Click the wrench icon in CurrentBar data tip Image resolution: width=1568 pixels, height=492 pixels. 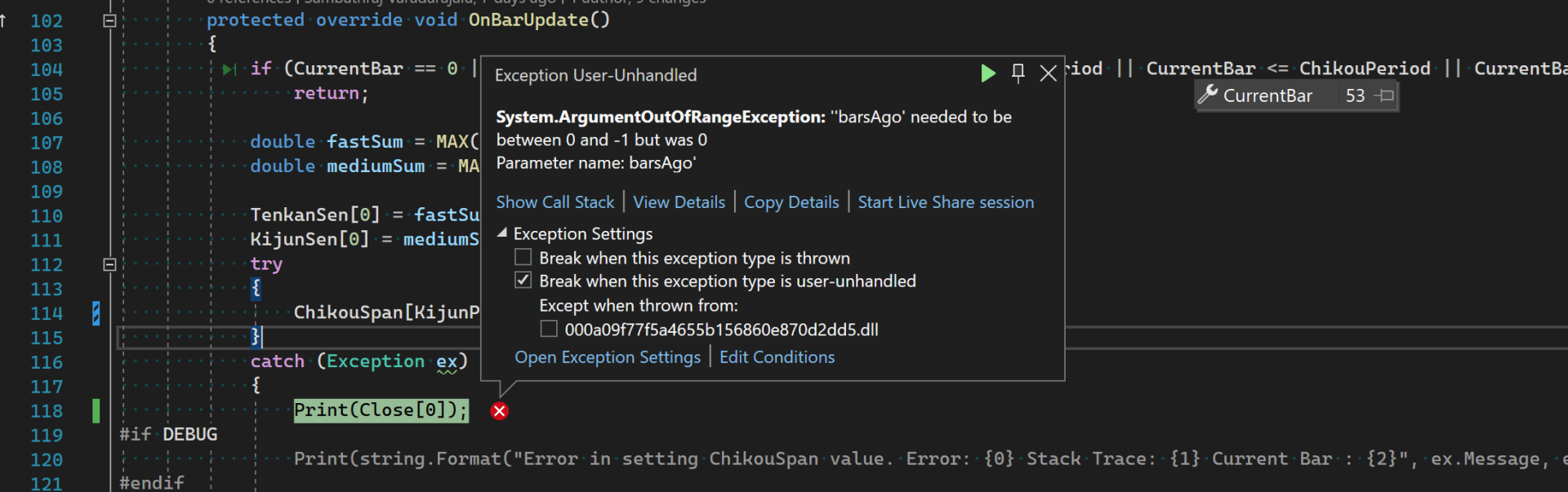tap(1208, 95)
